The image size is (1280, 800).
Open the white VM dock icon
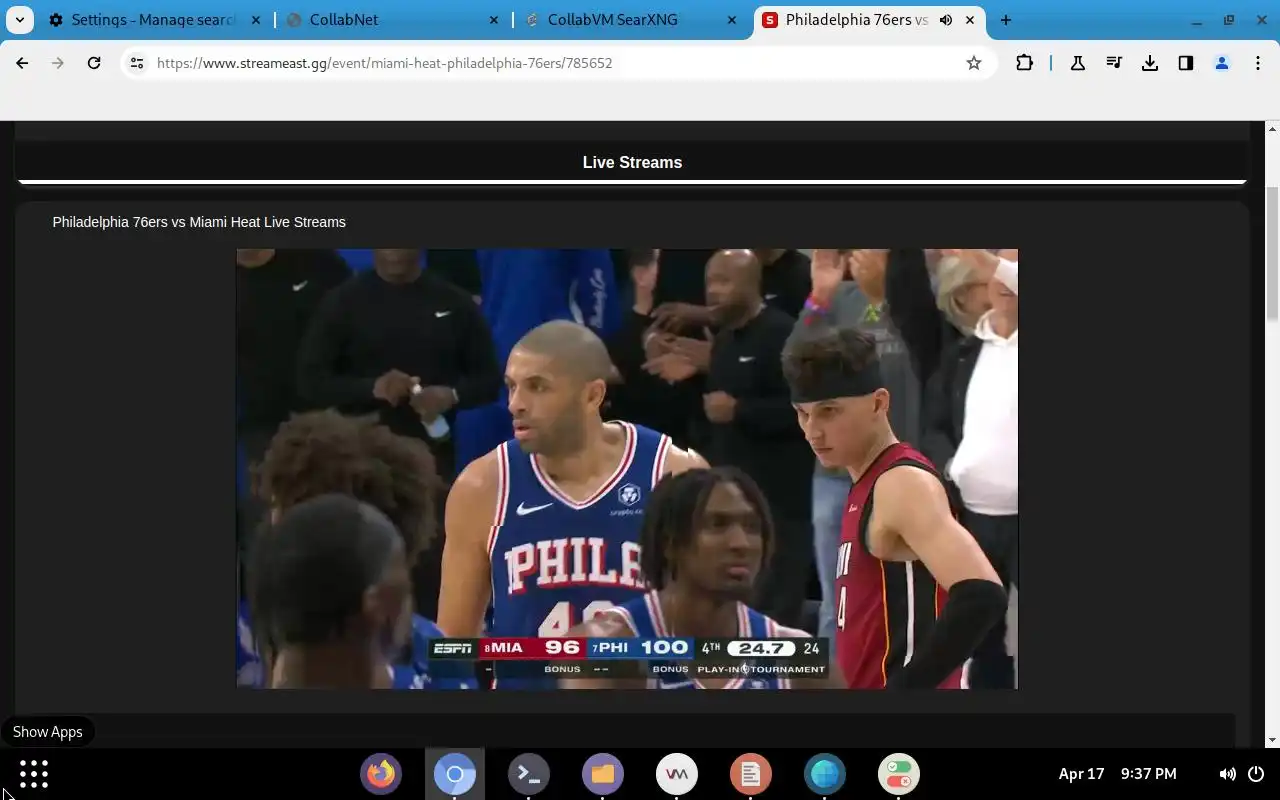click(x=677, y=774)
